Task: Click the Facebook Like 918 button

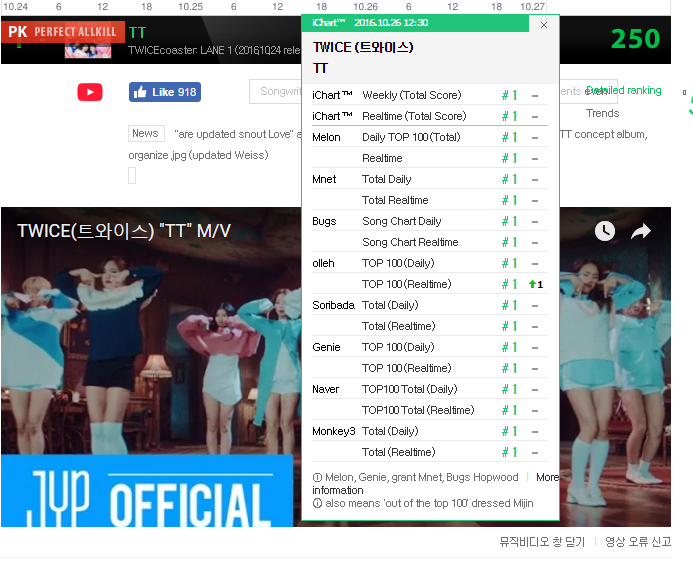Action: click(165, 92)
